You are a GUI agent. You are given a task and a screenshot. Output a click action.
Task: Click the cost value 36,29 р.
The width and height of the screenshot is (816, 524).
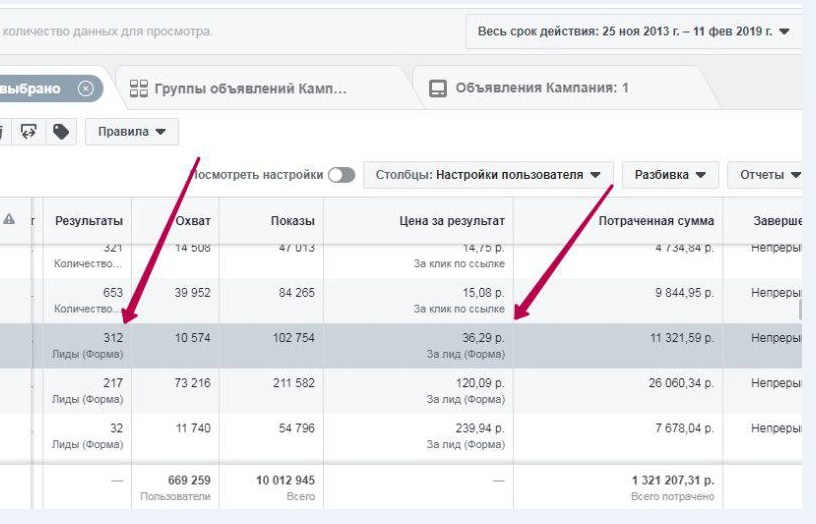(483, 338)
